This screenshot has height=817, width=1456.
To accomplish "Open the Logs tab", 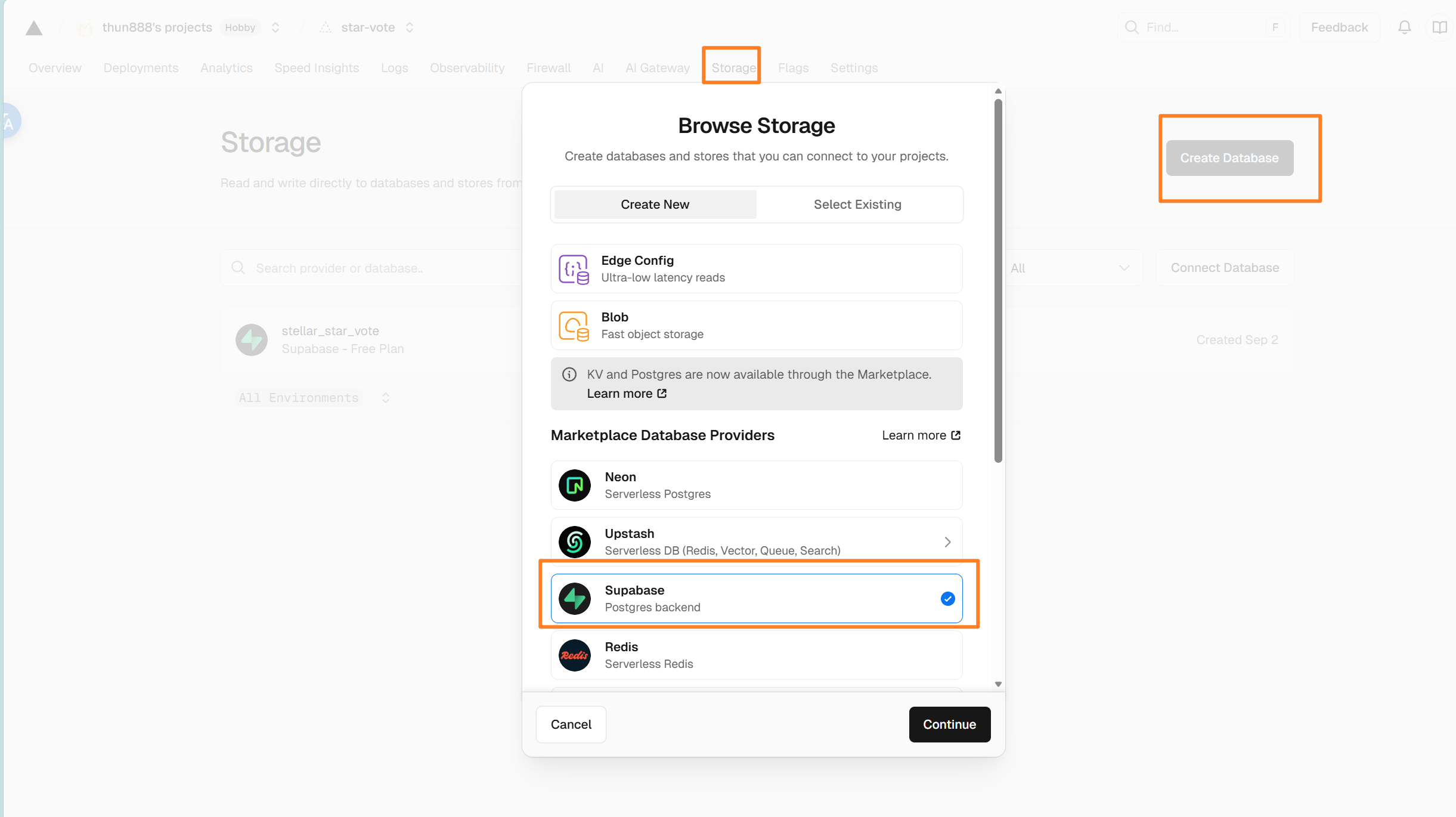I will tap(395, 68).
